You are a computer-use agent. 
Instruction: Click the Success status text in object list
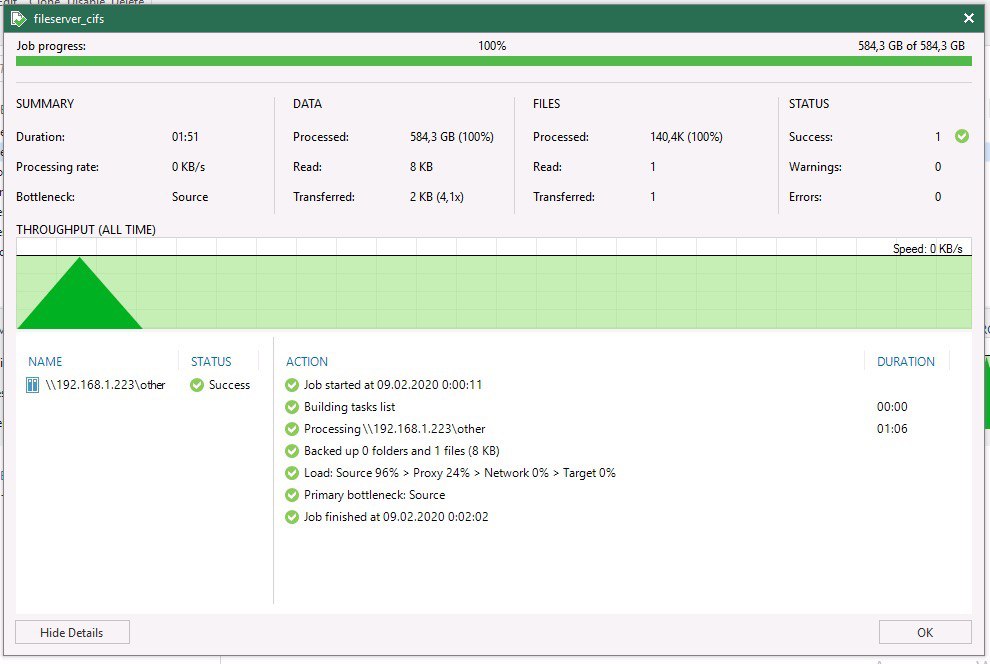coord(229,385)
